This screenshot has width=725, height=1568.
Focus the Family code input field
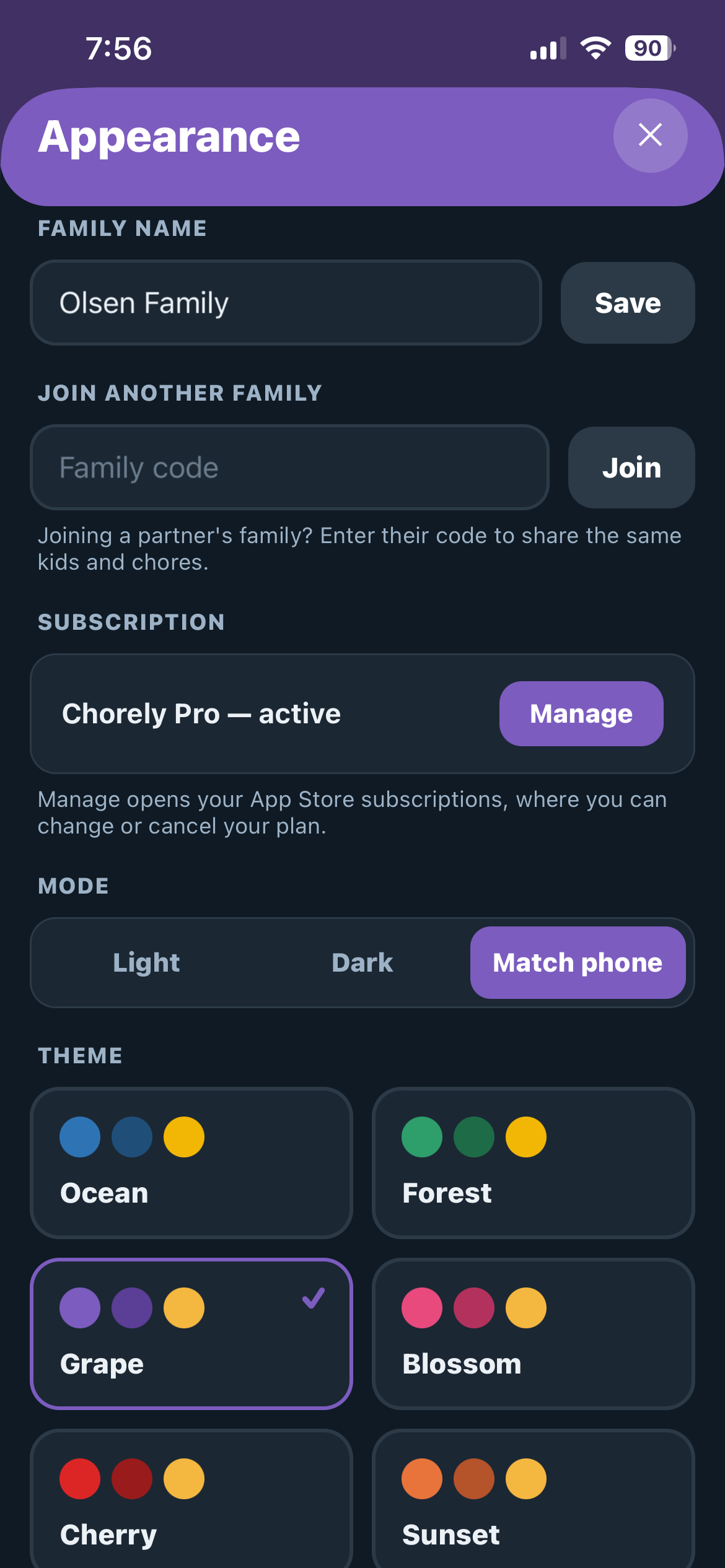(289, 468)
